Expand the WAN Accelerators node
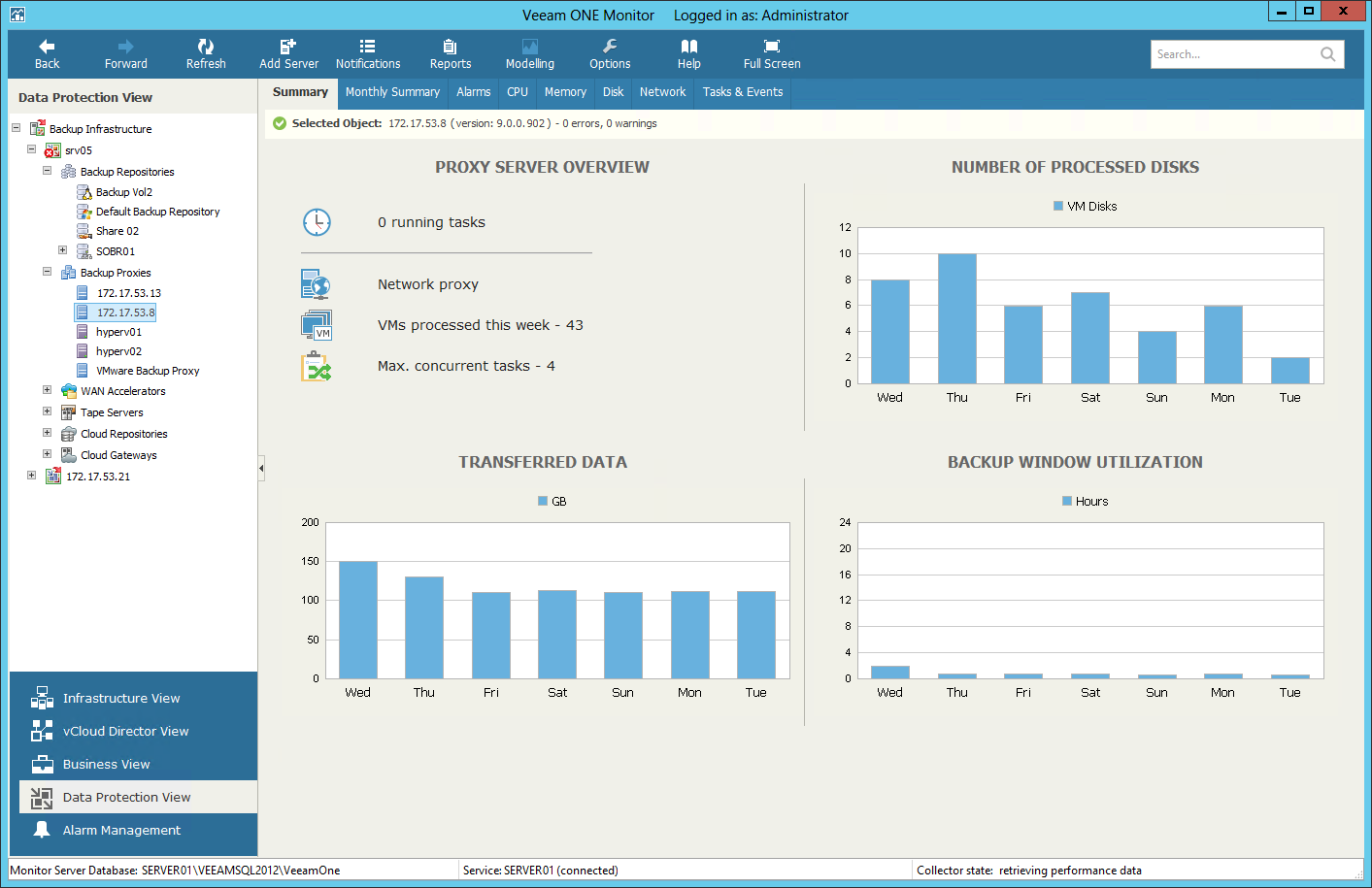 click(47, 390)
